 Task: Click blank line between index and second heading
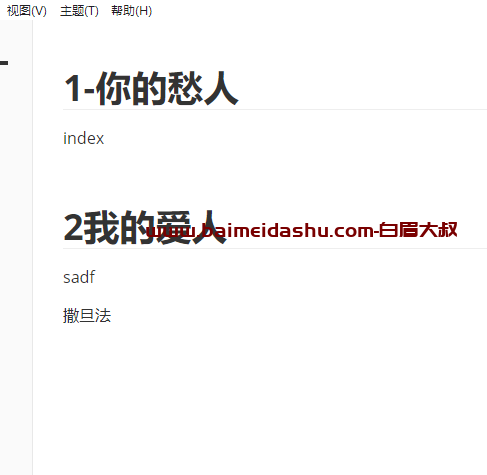tap(260, 173)
